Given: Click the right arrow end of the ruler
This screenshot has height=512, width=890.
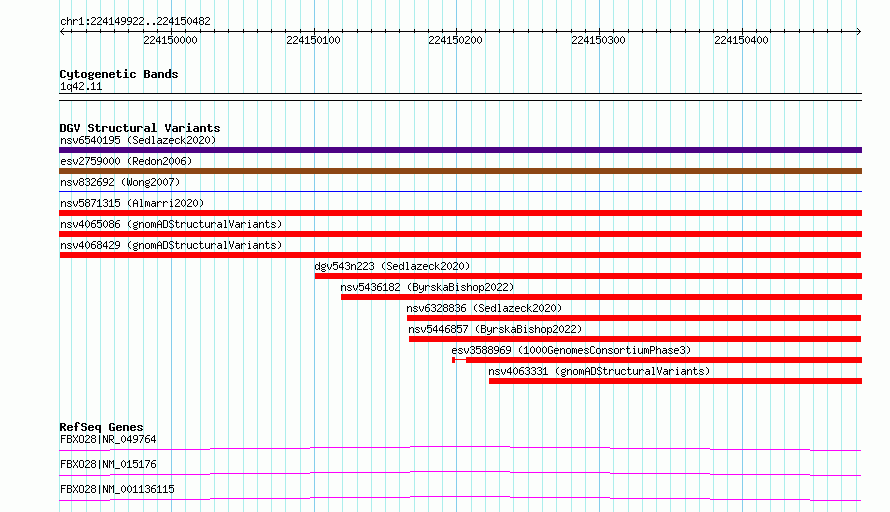Looking at the screenshot, I should pos(859,31).
